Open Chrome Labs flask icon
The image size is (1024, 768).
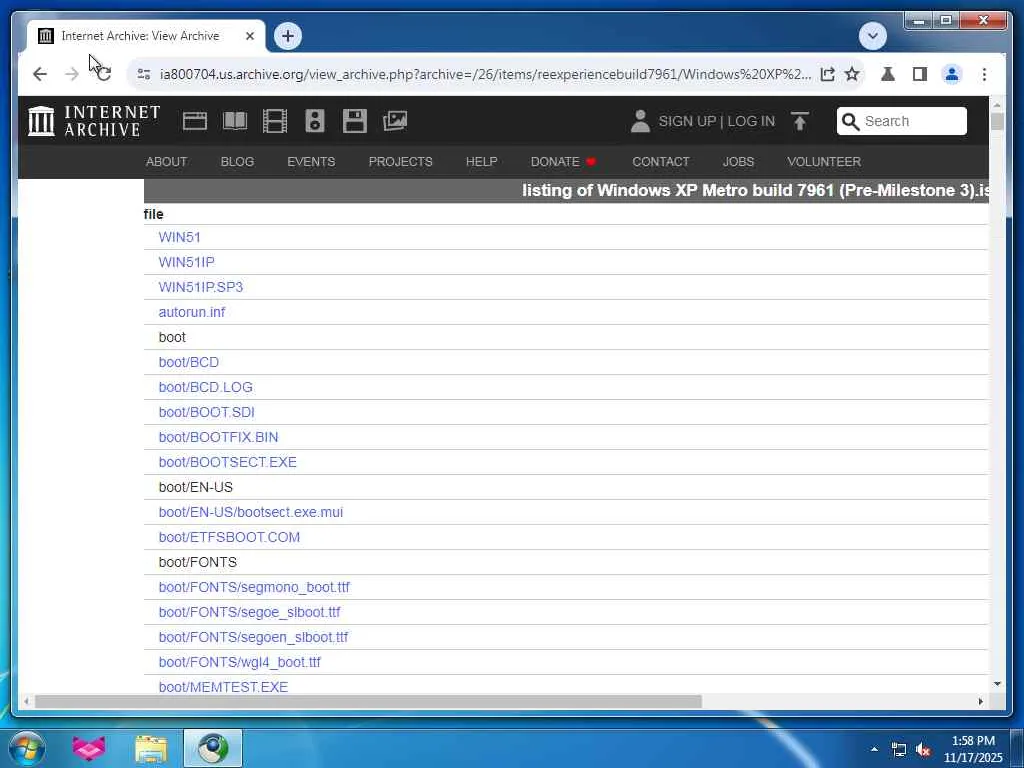coord(888,74)
